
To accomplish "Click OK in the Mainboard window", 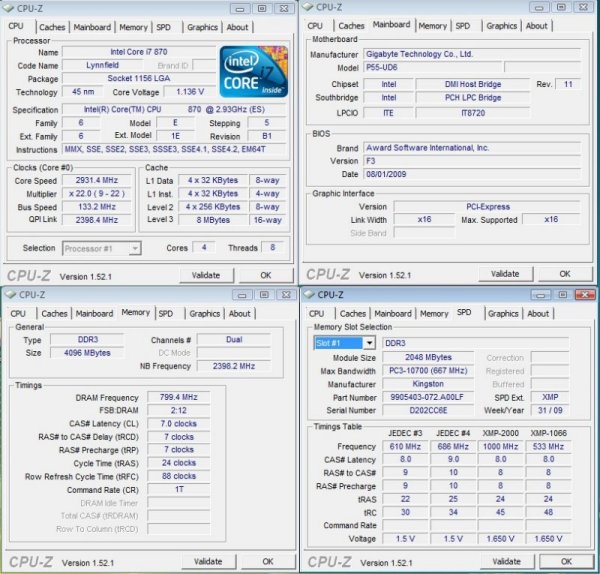I will pyautogui.click(x=565, y=274).
